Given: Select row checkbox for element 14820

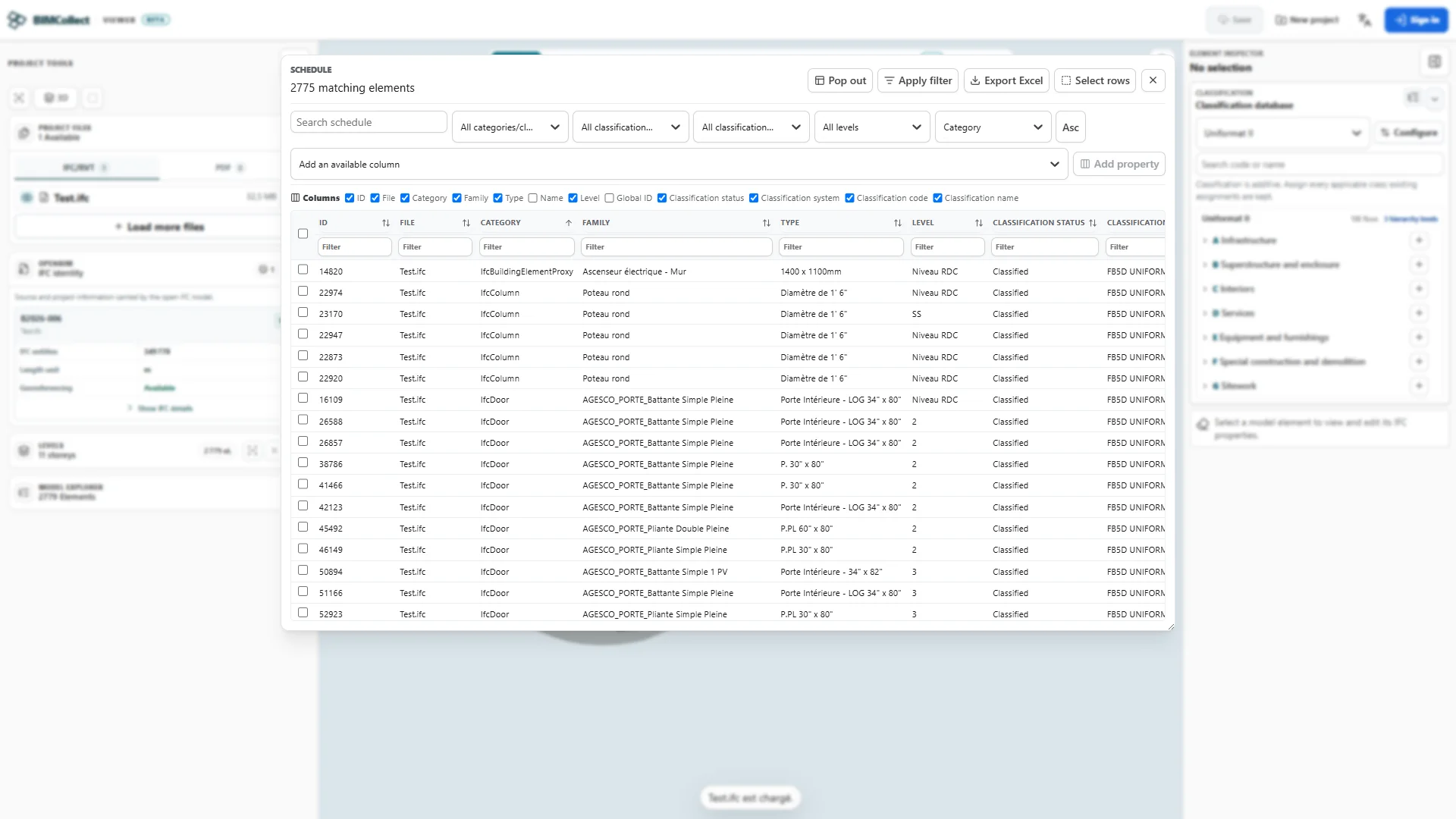Looking at the screenshot, I should tap(303, 269).
